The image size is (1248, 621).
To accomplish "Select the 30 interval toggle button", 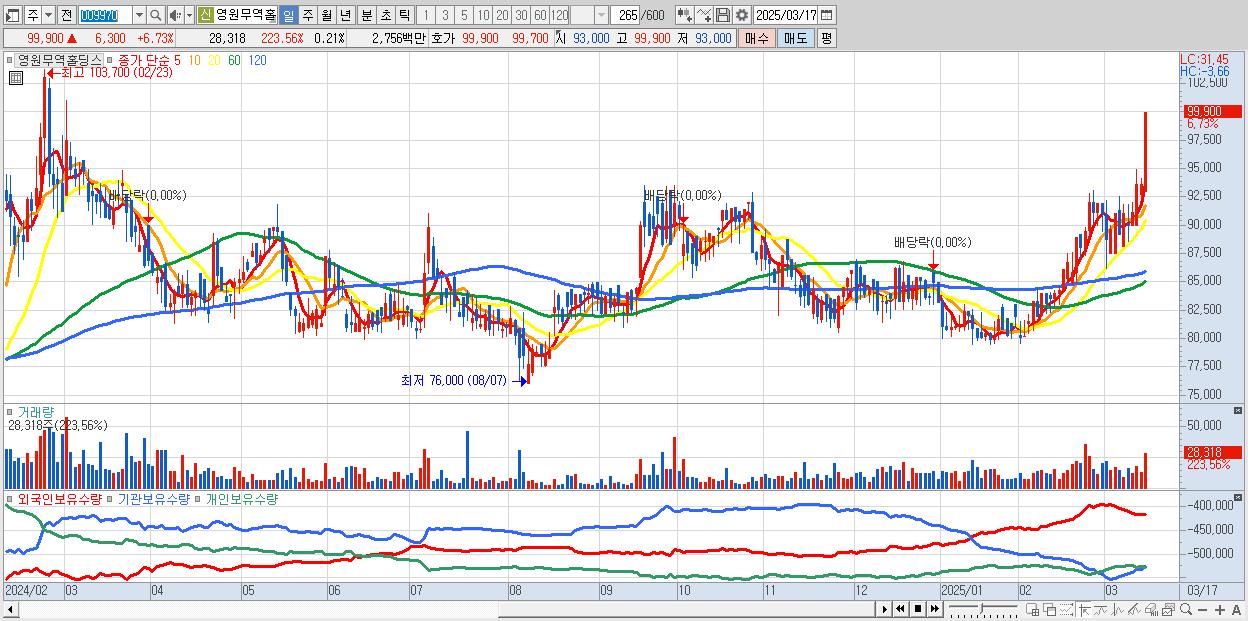I will [x=521, y=15].
